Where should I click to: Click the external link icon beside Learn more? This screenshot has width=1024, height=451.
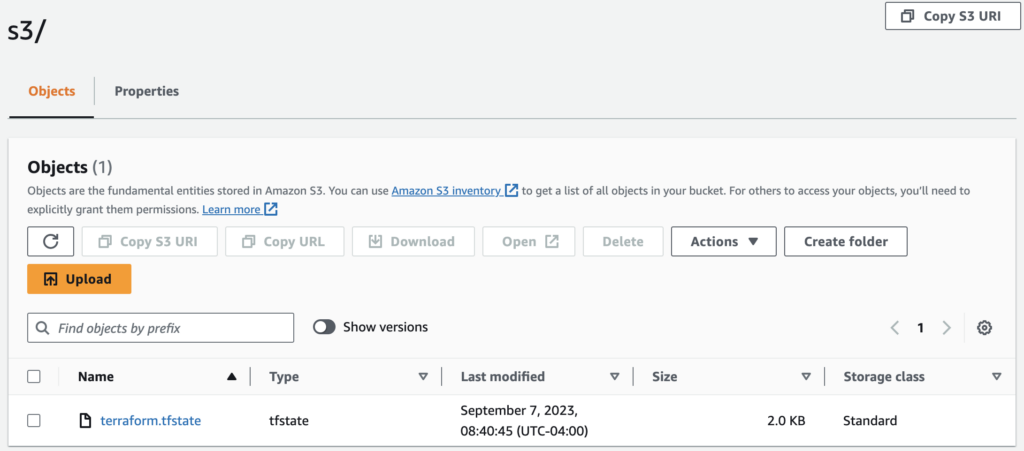[272, 210]
